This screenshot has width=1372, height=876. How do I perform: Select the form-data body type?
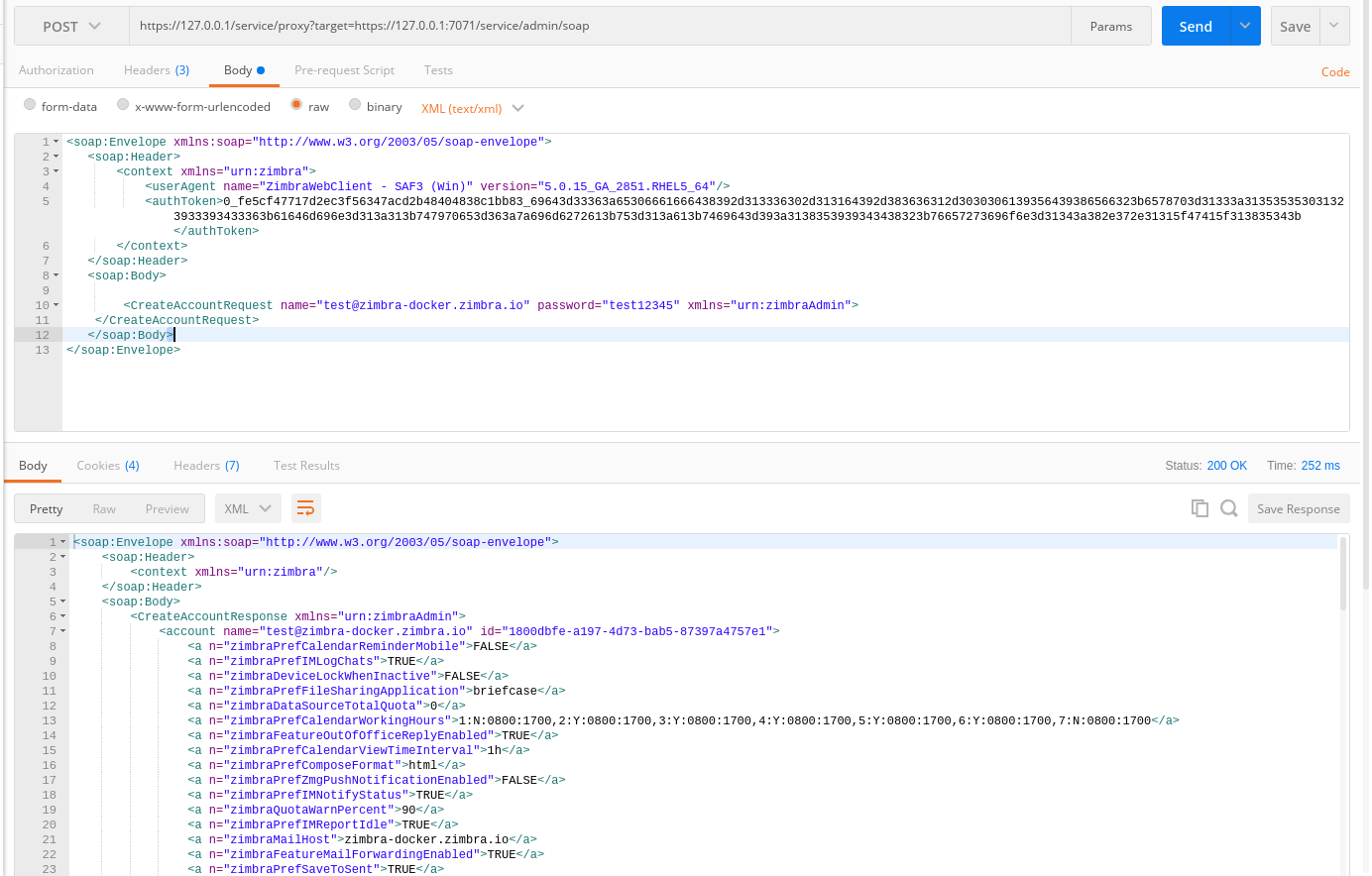click(x=31, y=106)
